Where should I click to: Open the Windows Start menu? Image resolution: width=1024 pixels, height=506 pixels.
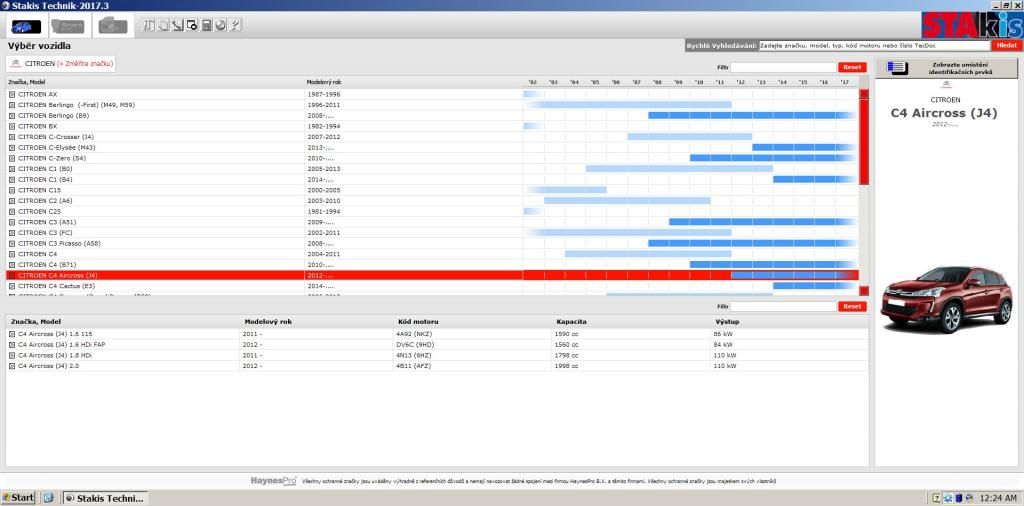pyautogui.click(x=18, y=497)
